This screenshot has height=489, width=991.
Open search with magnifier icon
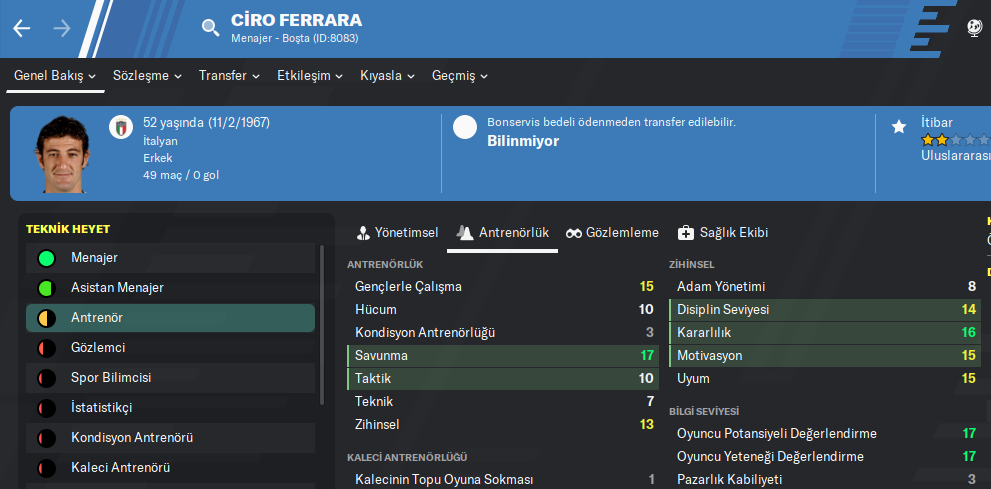(x=210, y=28)
